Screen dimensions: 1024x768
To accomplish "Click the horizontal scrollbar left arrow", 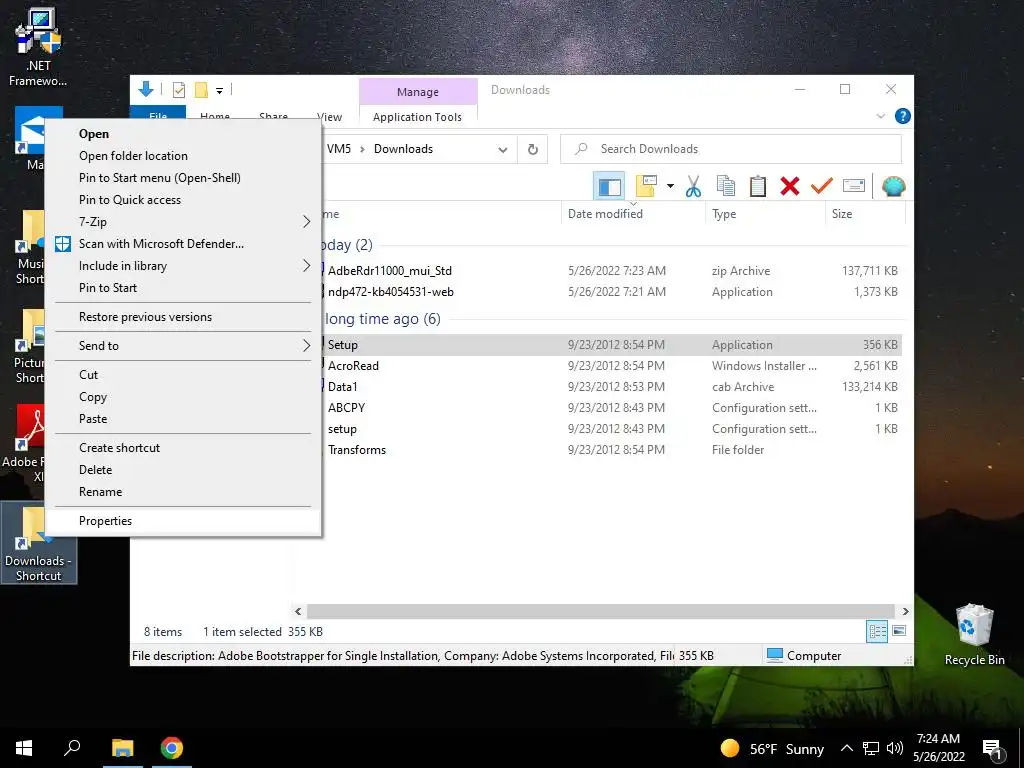I will [298, 611].
